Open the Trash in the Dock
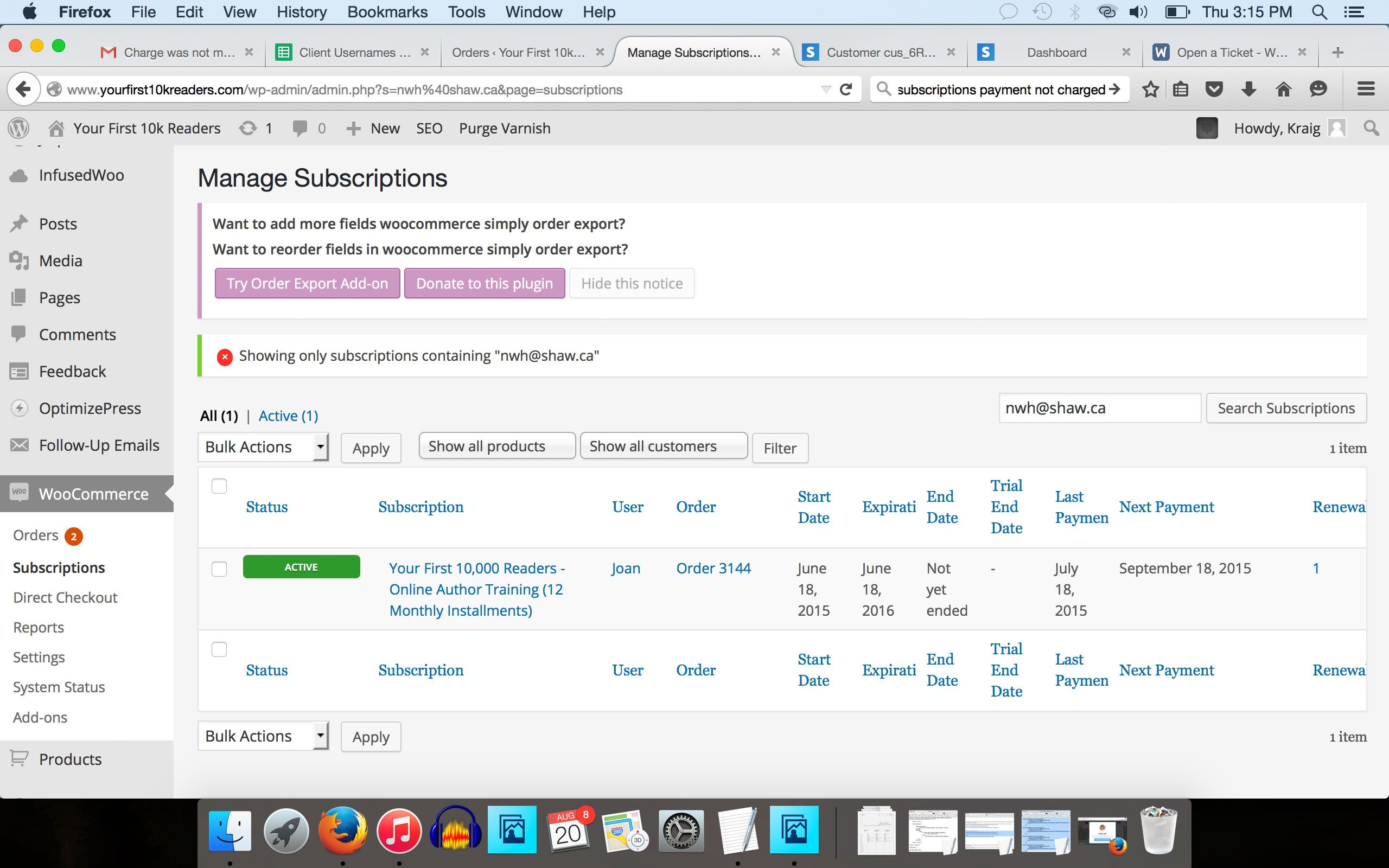Image resolution: width=1389 pixels, height=868 pixels. 1159,830
